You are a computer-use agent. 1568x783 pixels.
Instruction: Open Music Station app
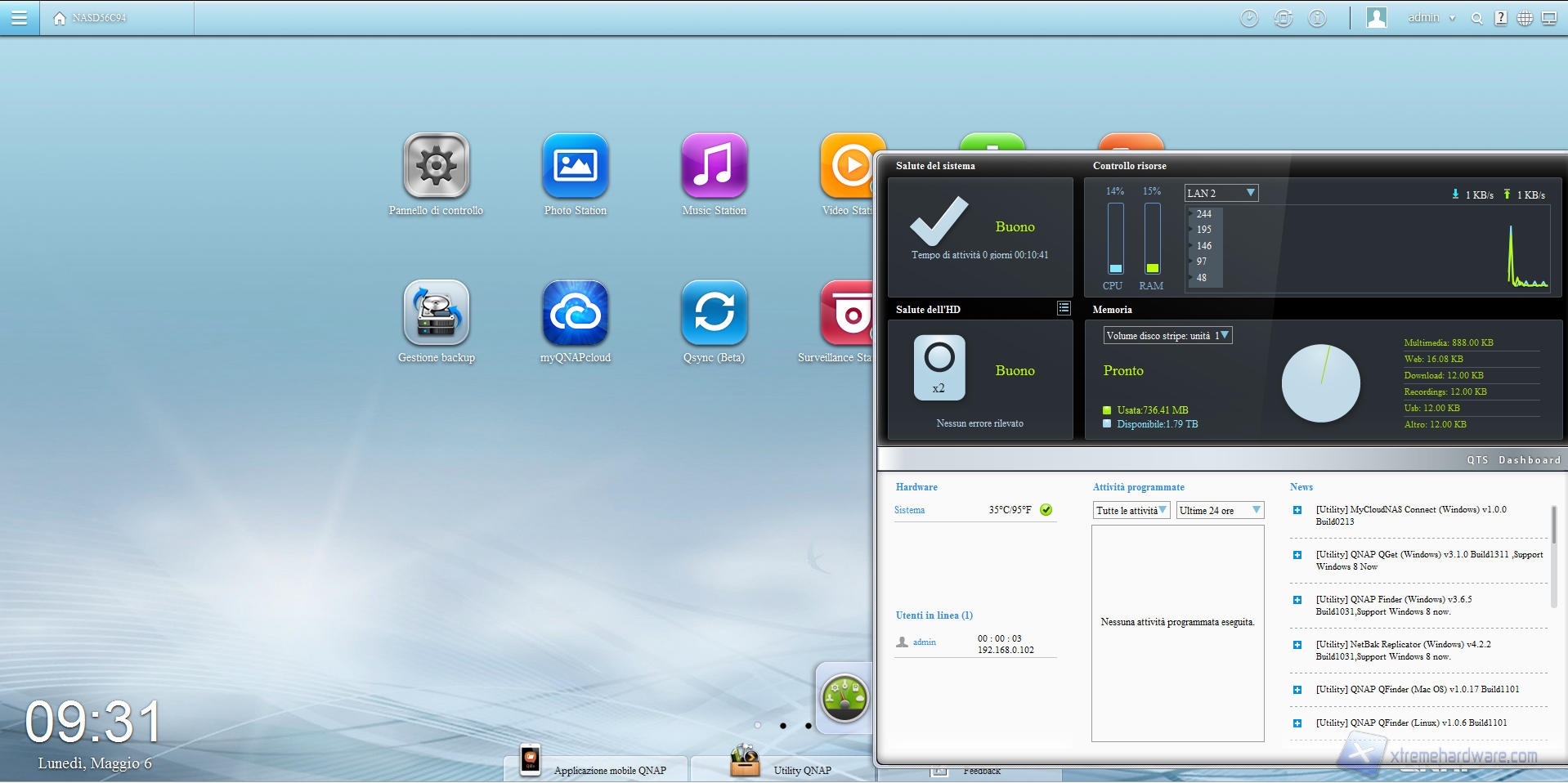714,166
